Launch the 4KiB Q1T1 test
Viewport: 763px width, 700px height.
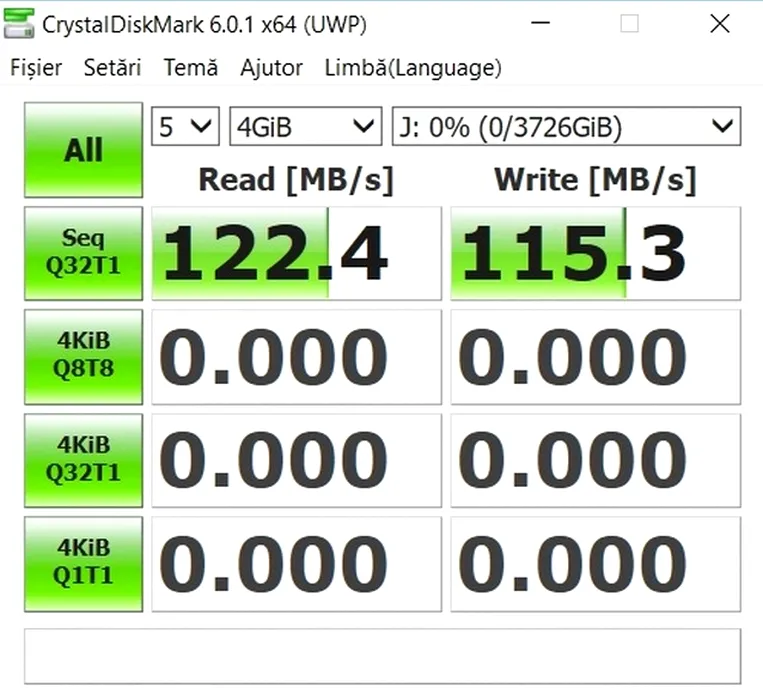tap(83, 563)
